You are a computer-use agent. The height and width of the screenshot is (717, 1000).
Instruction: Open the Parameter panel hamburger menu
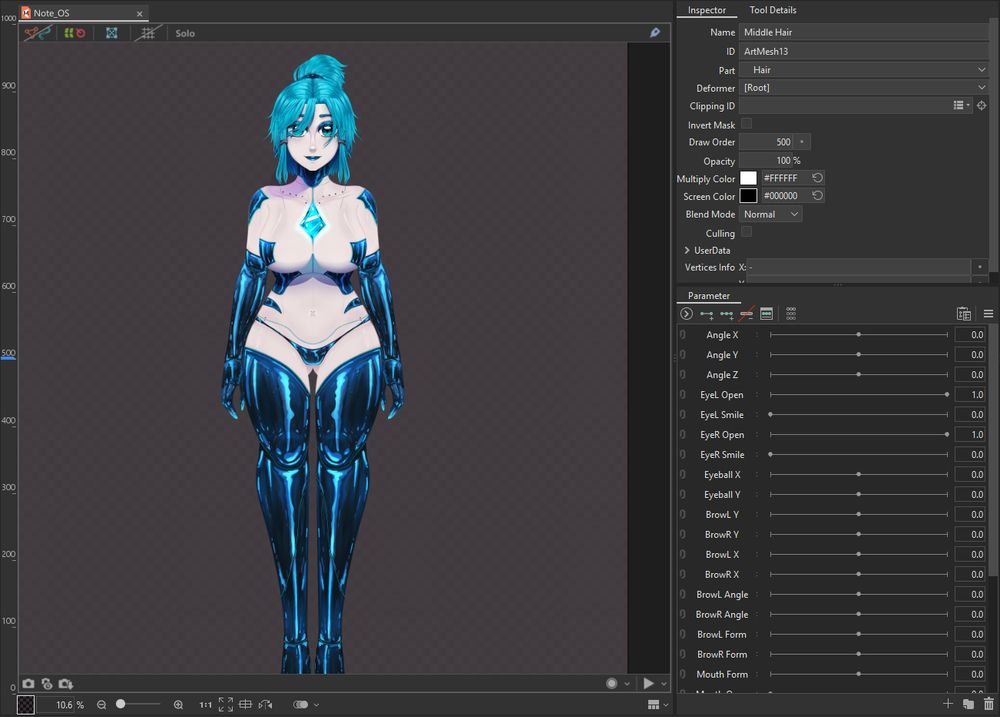tap(988, 313)
